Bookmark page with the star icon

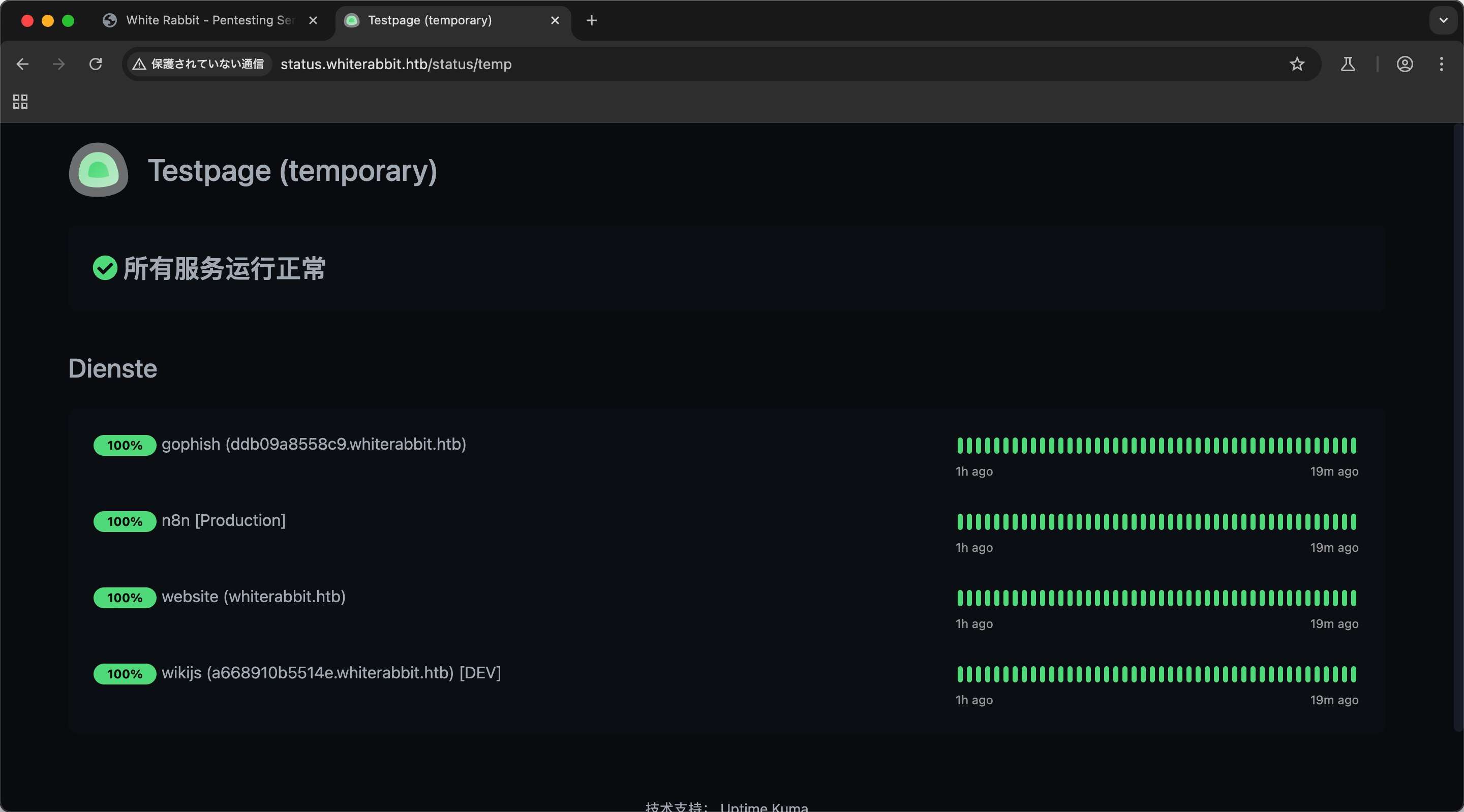point(1296,64)
